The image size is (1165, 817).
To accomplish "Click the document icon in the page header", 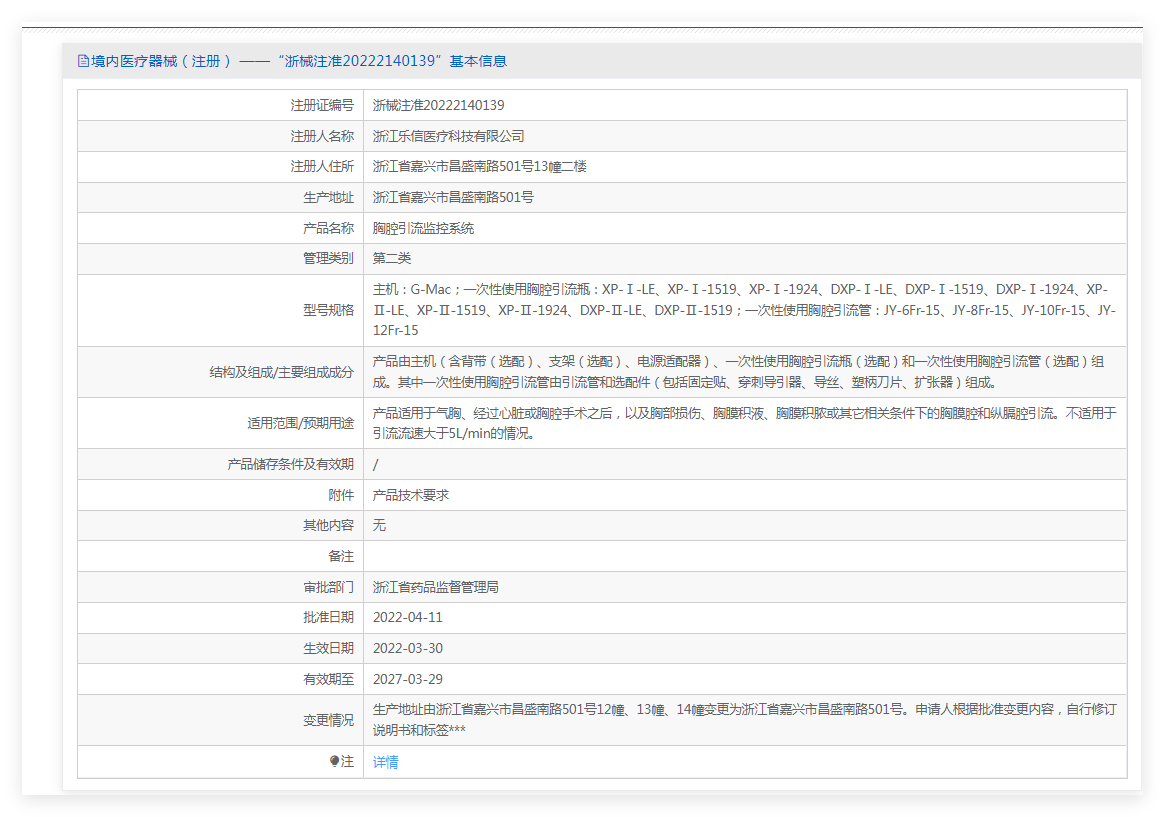I will (83, 61).
